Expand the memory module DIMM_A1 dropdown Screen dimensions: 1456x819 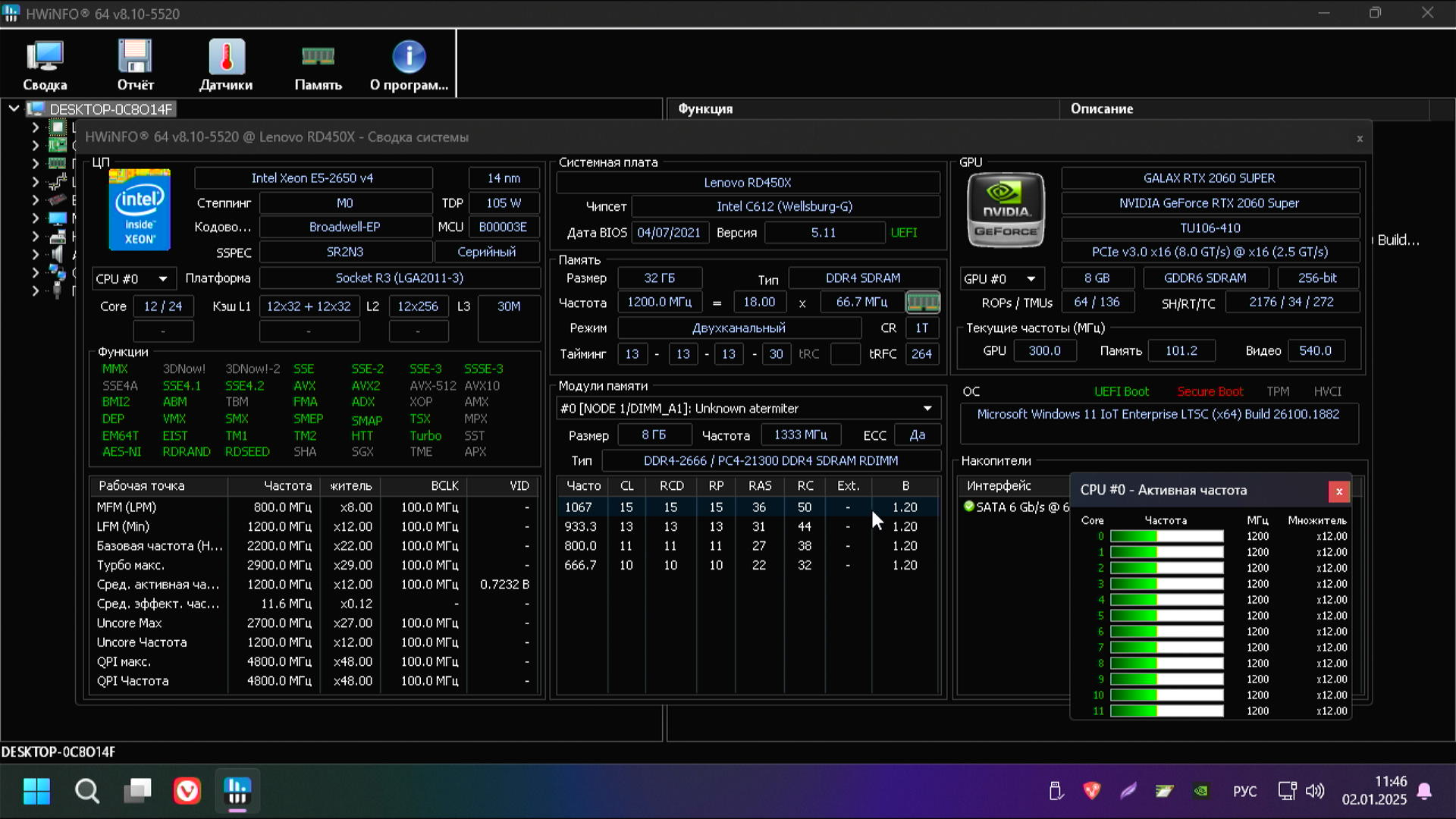pyautogui.click(x=927, y=409)
